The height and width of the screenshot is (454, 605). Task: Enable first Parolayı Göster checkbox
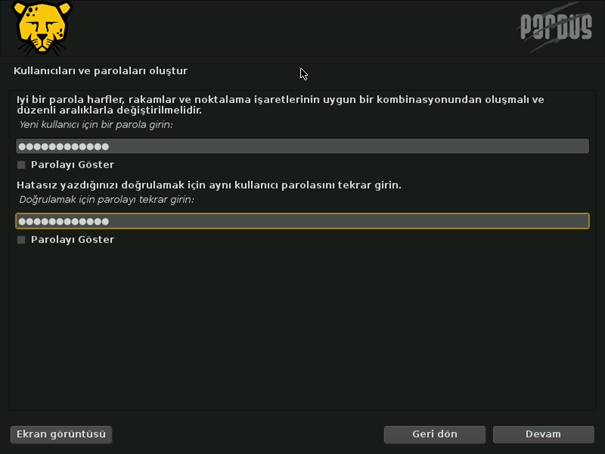(x=21, y=165)
